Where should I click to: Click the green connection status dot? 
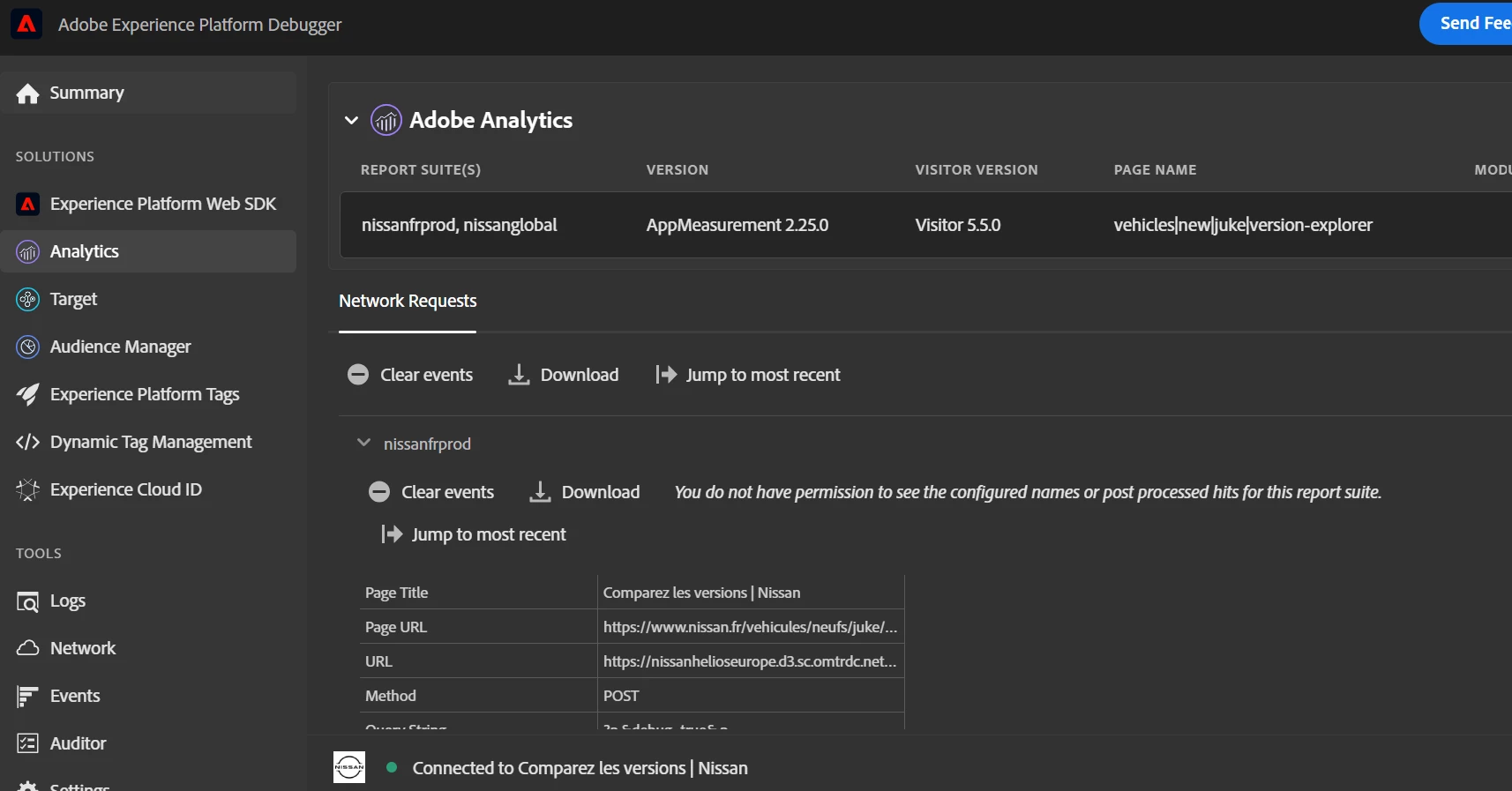tap(392, 767)
